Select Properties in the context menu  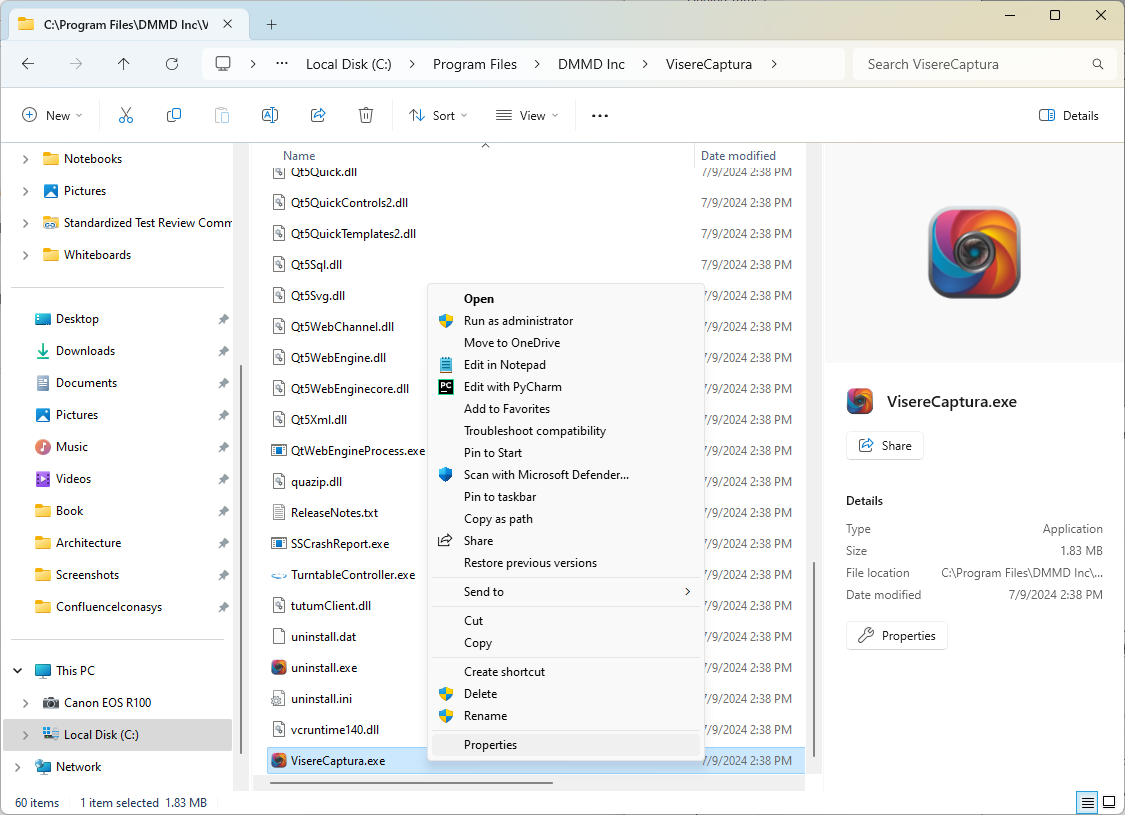[x=490, y=745]
